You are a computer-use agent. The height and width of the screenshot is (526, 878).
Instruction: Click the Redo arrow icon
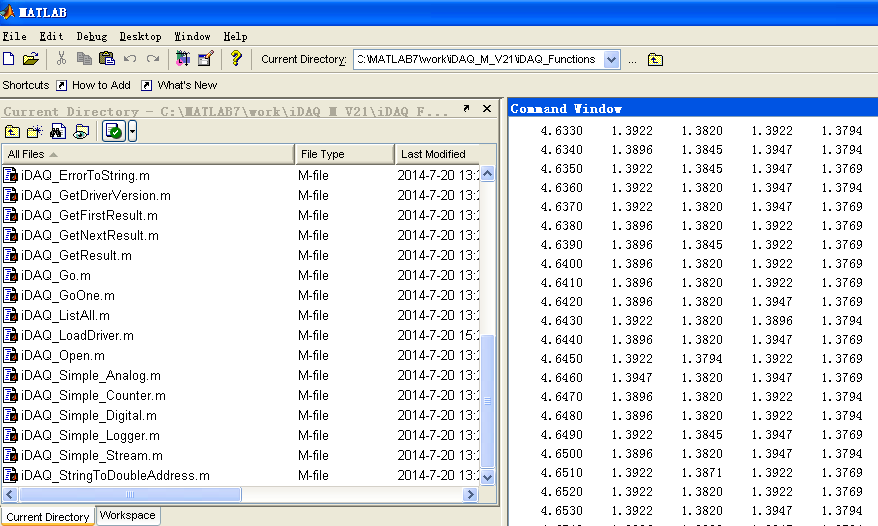(x=153, y=59)
